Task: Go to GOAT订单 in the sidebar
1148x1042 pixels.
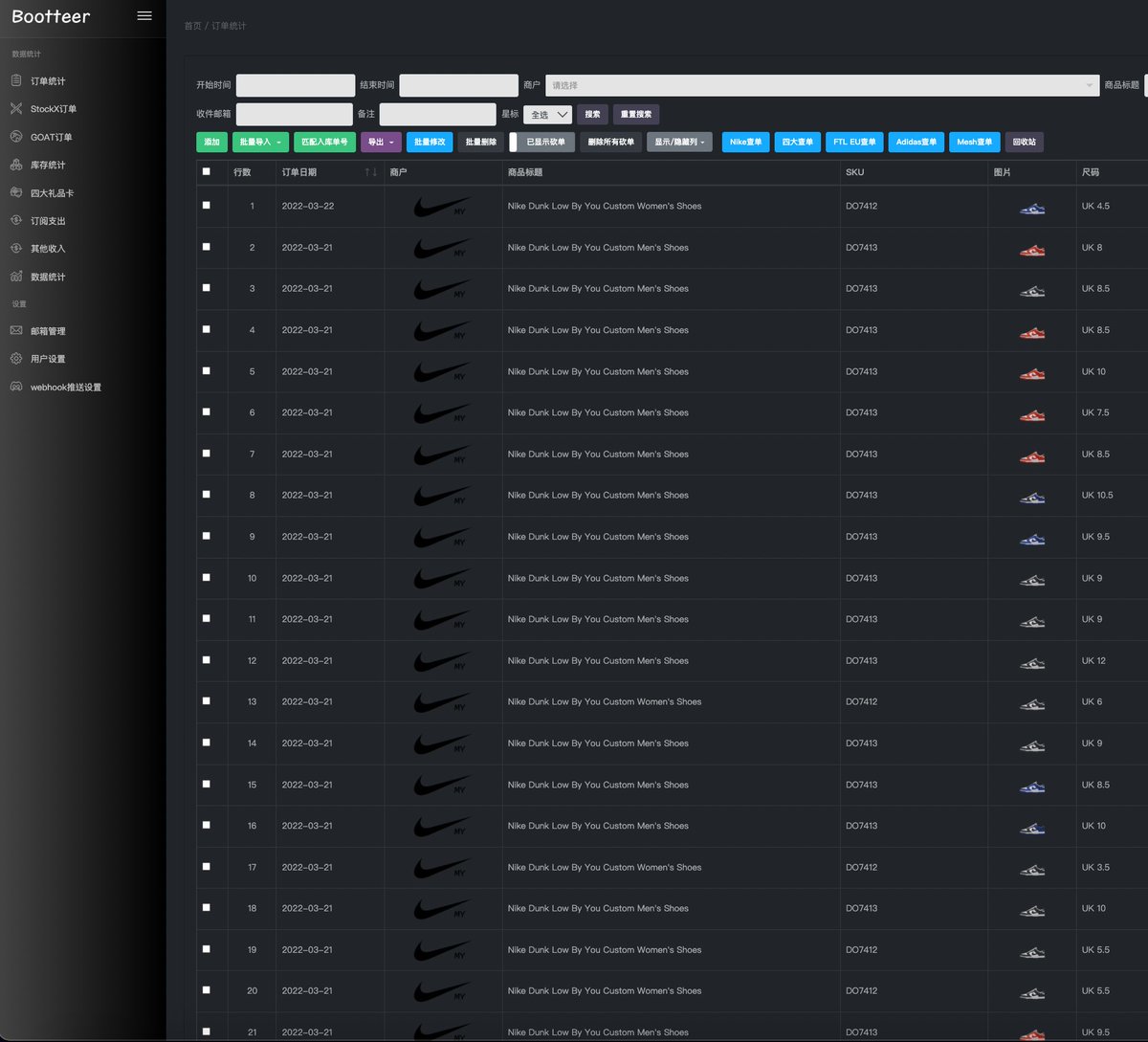Action: pyautogui.click(x=51, y=137)
